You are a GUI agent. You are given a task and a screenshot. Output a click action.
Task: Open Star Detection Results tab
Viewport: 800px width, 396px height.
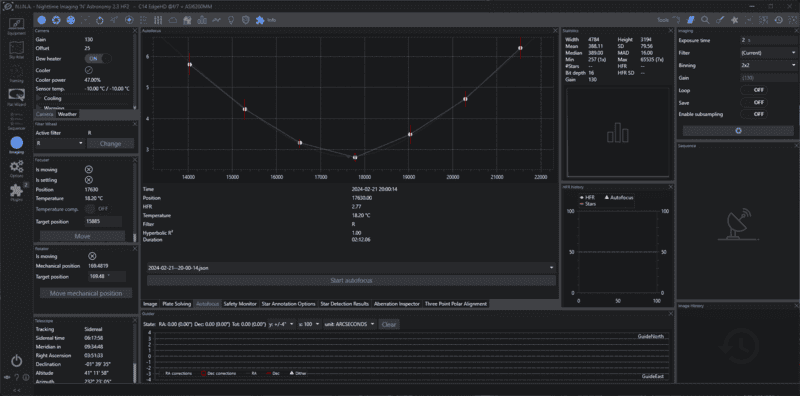[345, 304]
